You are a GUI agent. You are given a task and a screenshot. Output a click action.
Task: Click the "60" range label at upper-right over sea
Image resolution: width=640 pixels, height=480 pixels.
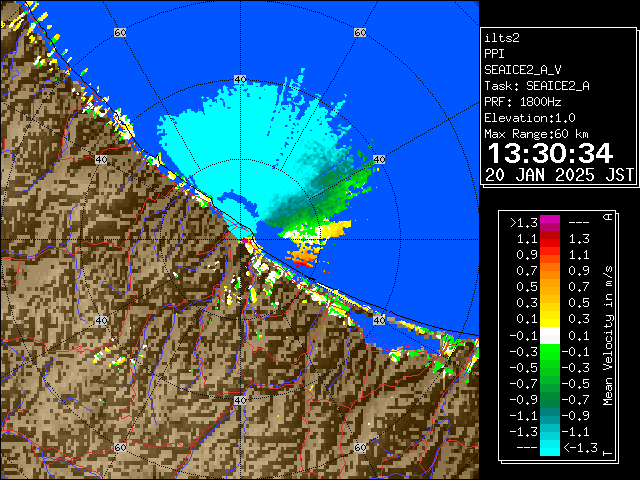tap(360, 32)
